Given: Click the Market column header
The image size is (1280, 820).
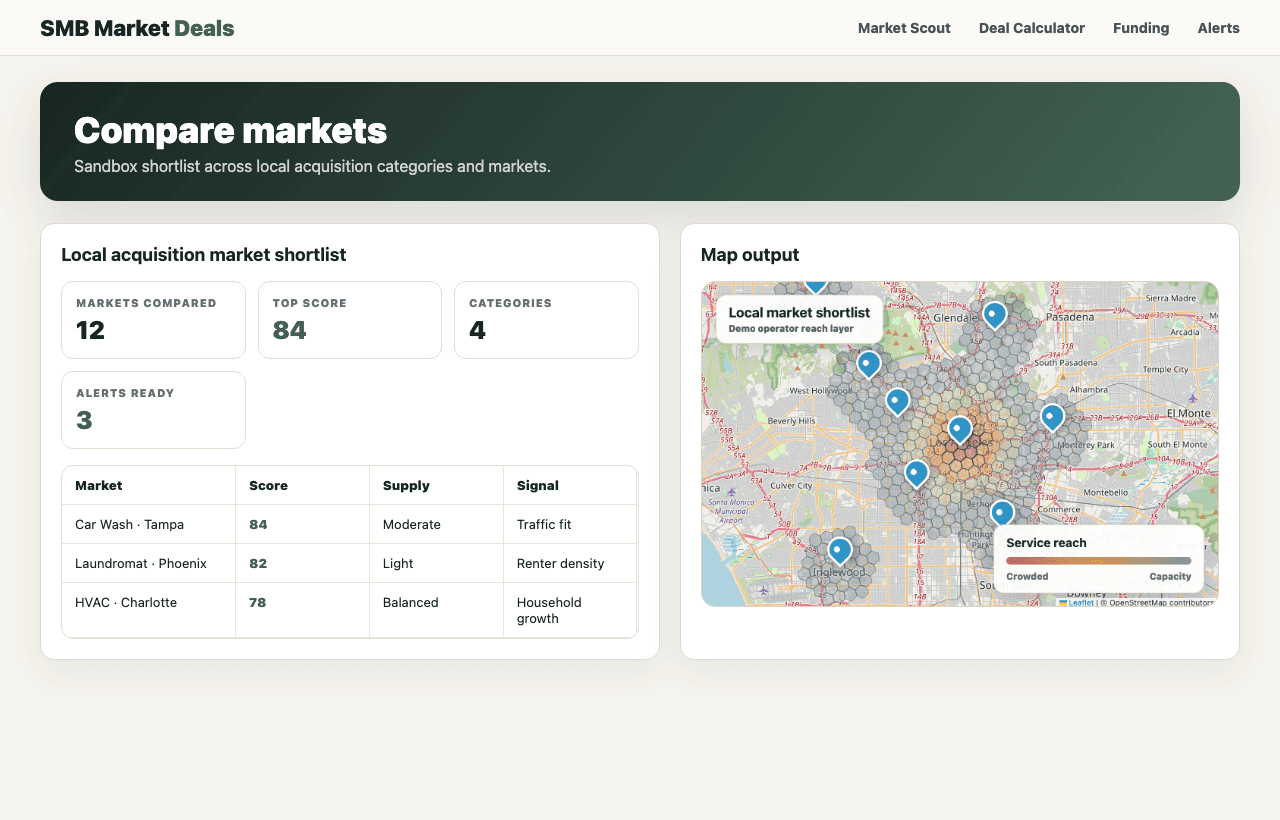Looking at the screenshot, I should tap(149, 485).
